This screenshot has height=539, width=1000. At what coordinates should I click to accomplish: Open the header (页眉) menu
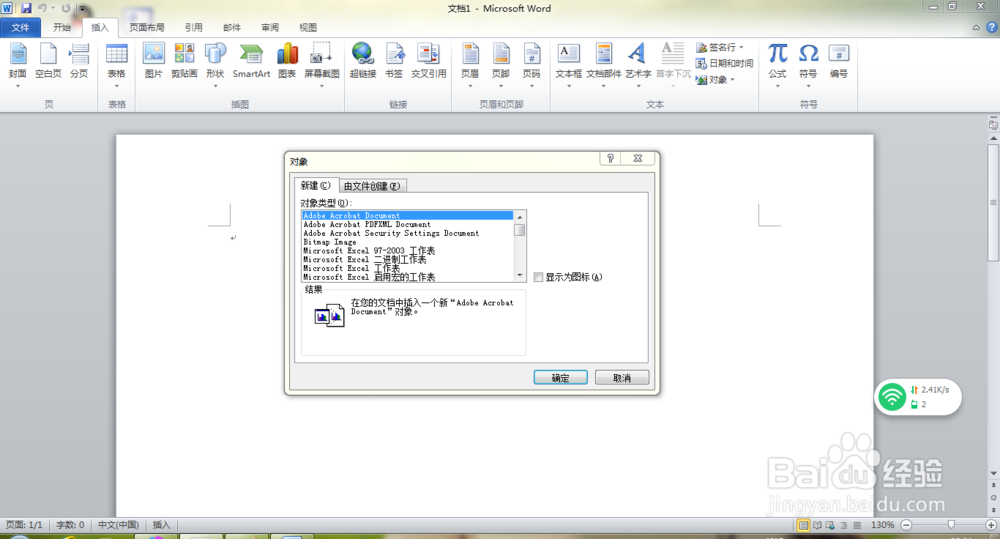click(x=470, y=64)
